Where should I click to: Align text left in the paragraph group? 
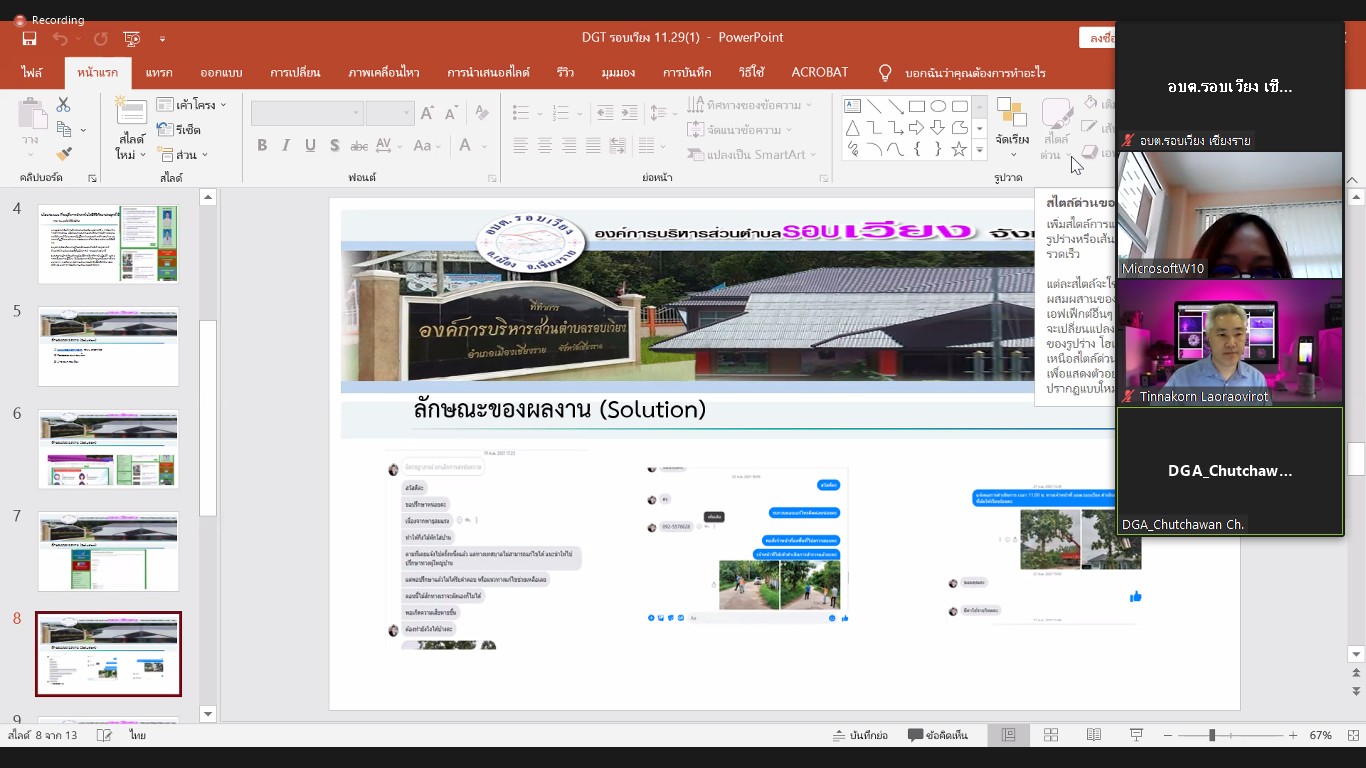(x=520, y=146)
